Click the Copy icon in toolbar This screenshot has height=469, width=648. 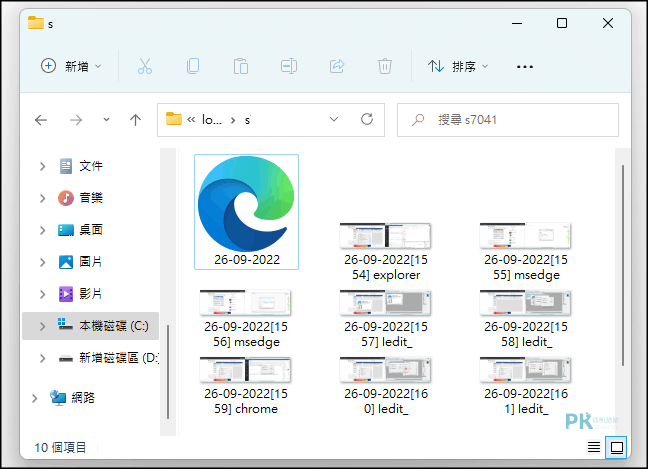click(193, 66)
